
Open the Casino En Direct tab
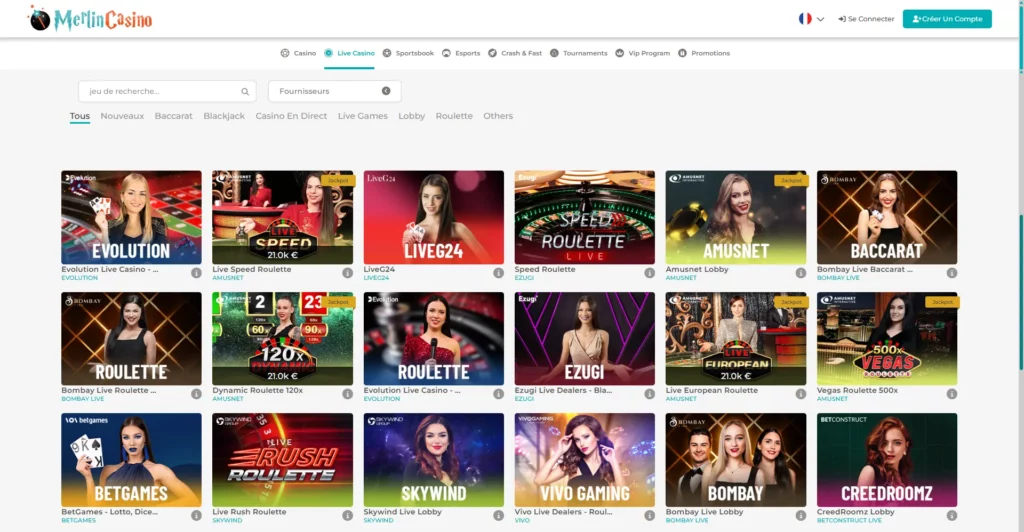(291, 116)
